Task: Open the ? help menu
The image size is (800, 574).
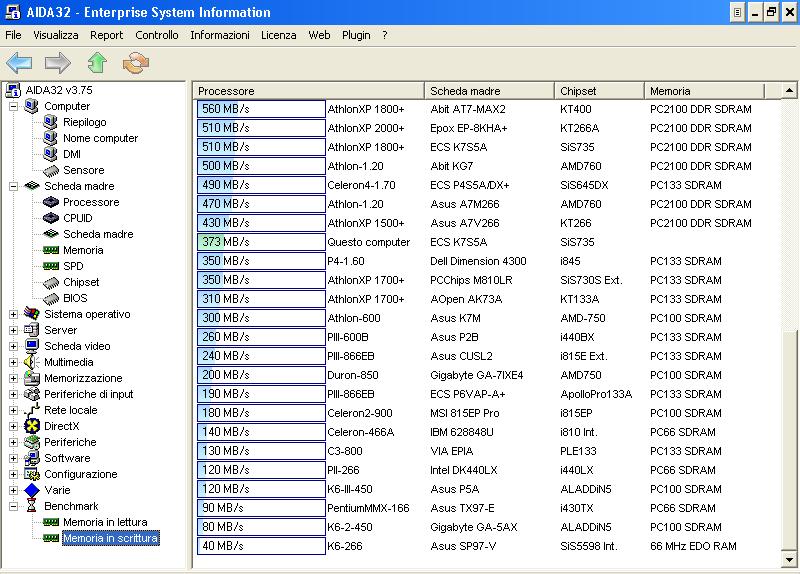Action: pos(385,35)
